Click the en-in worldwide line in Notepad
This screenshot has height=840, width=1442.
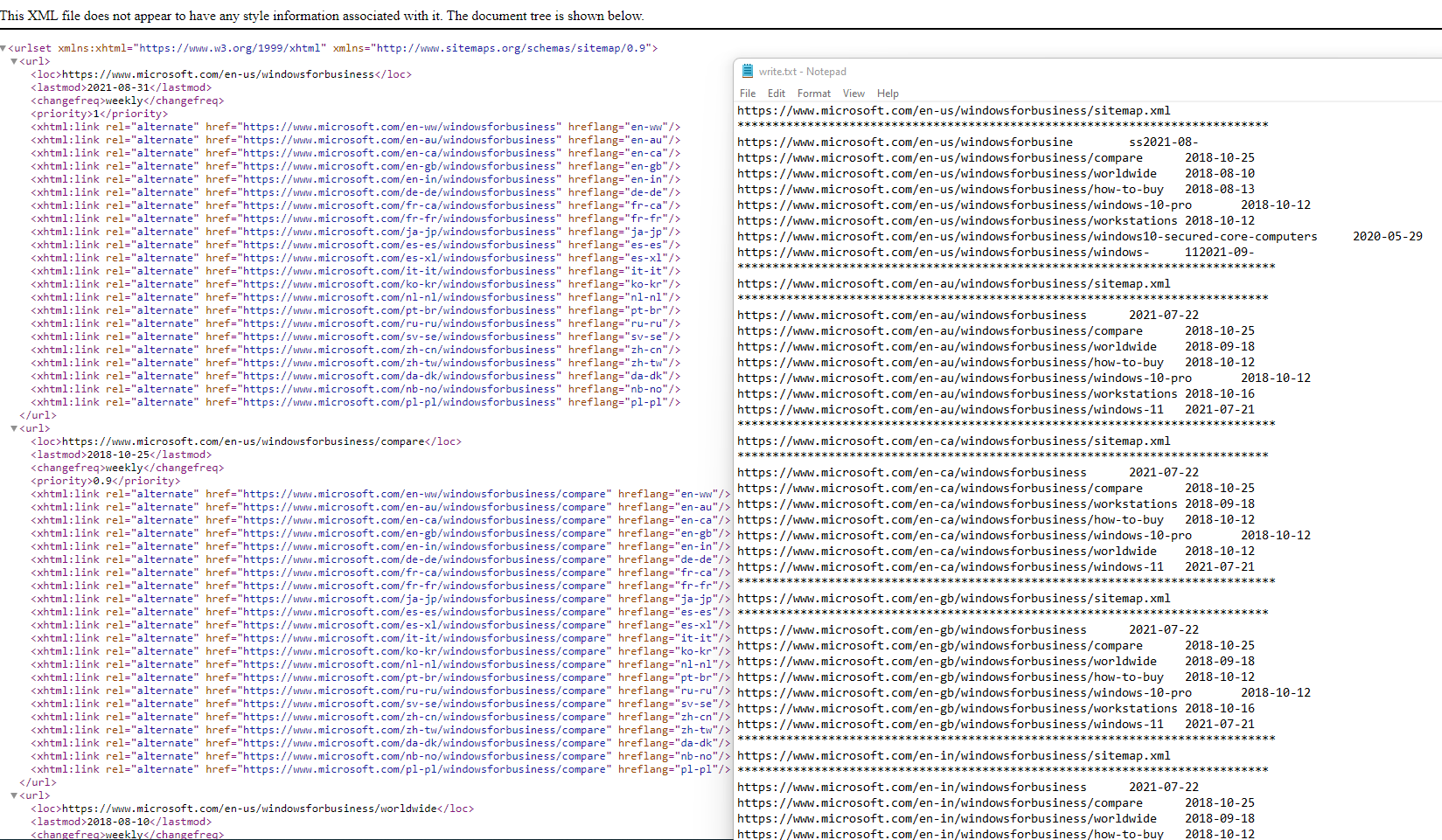[x=996, y=819]
